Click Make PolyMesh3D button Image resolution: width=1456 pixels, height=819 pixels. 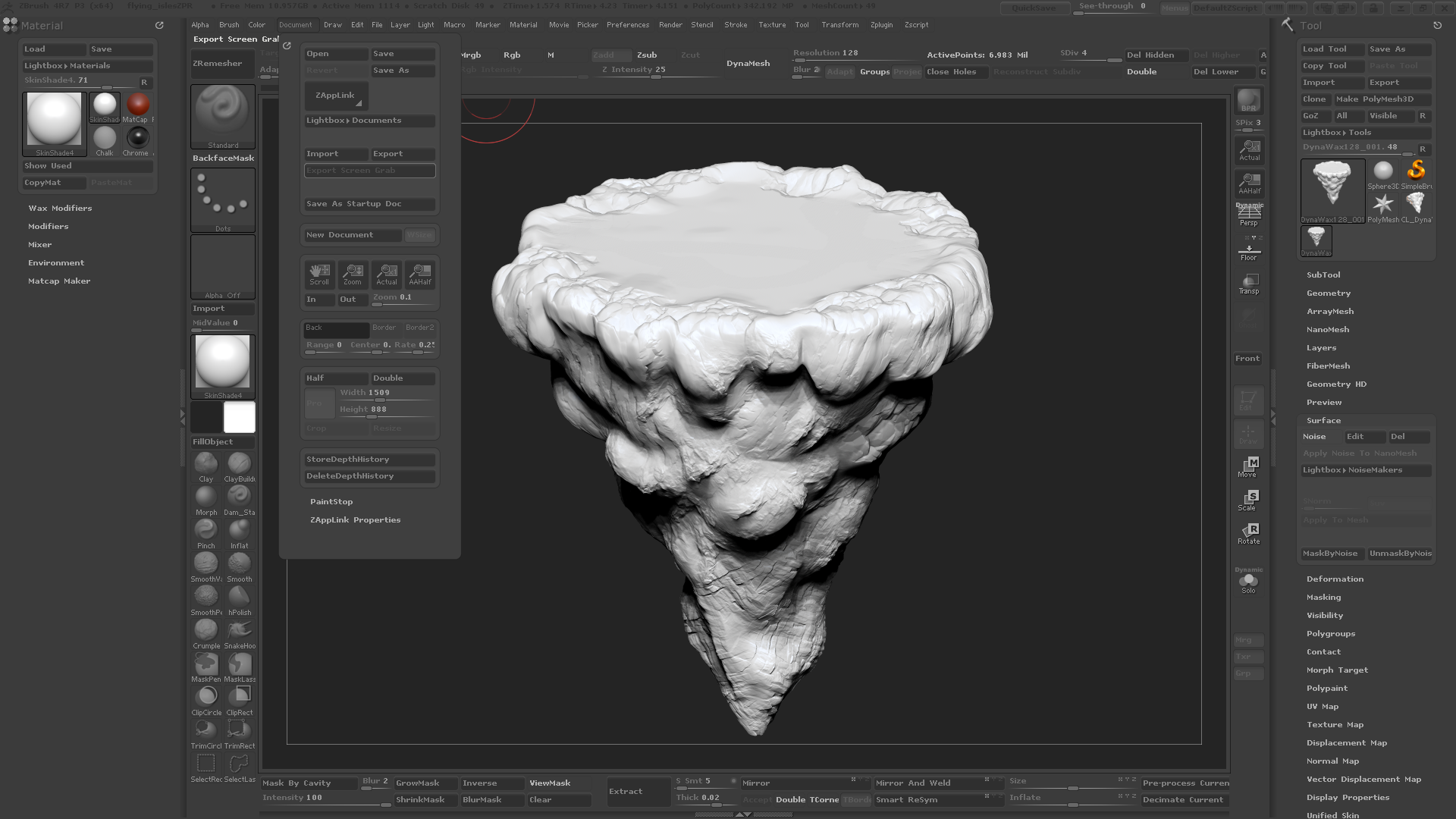[x=1382, y=99]
